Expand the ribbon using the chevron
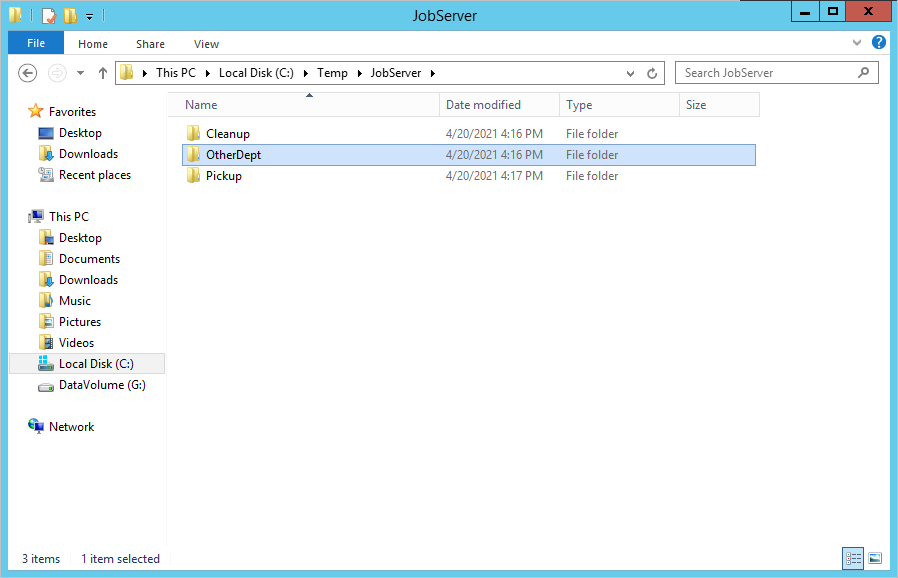The image size is (898, 578). [x=857, y=43]
